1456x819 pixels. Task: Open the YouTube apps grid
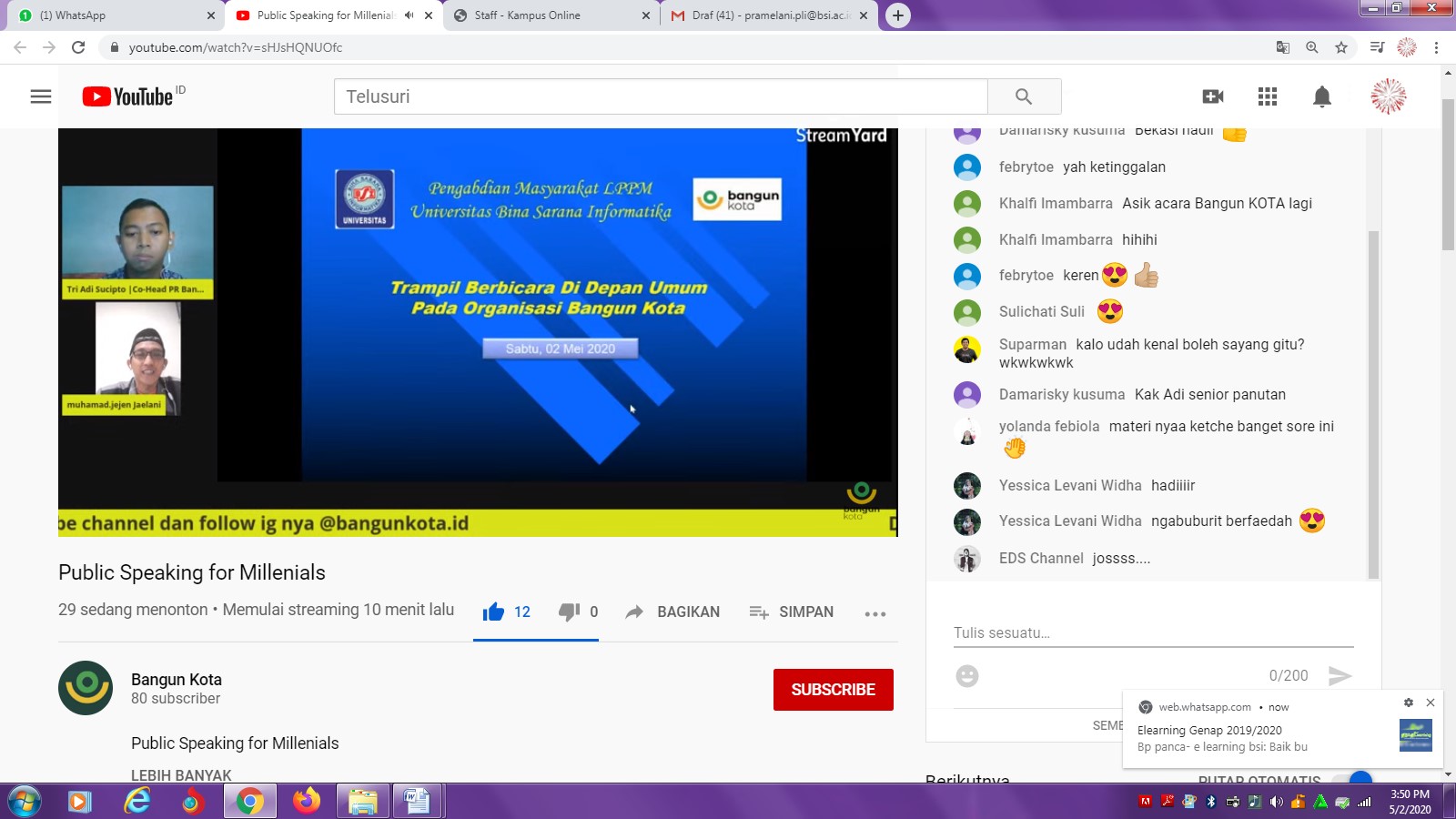point(1268,96)
